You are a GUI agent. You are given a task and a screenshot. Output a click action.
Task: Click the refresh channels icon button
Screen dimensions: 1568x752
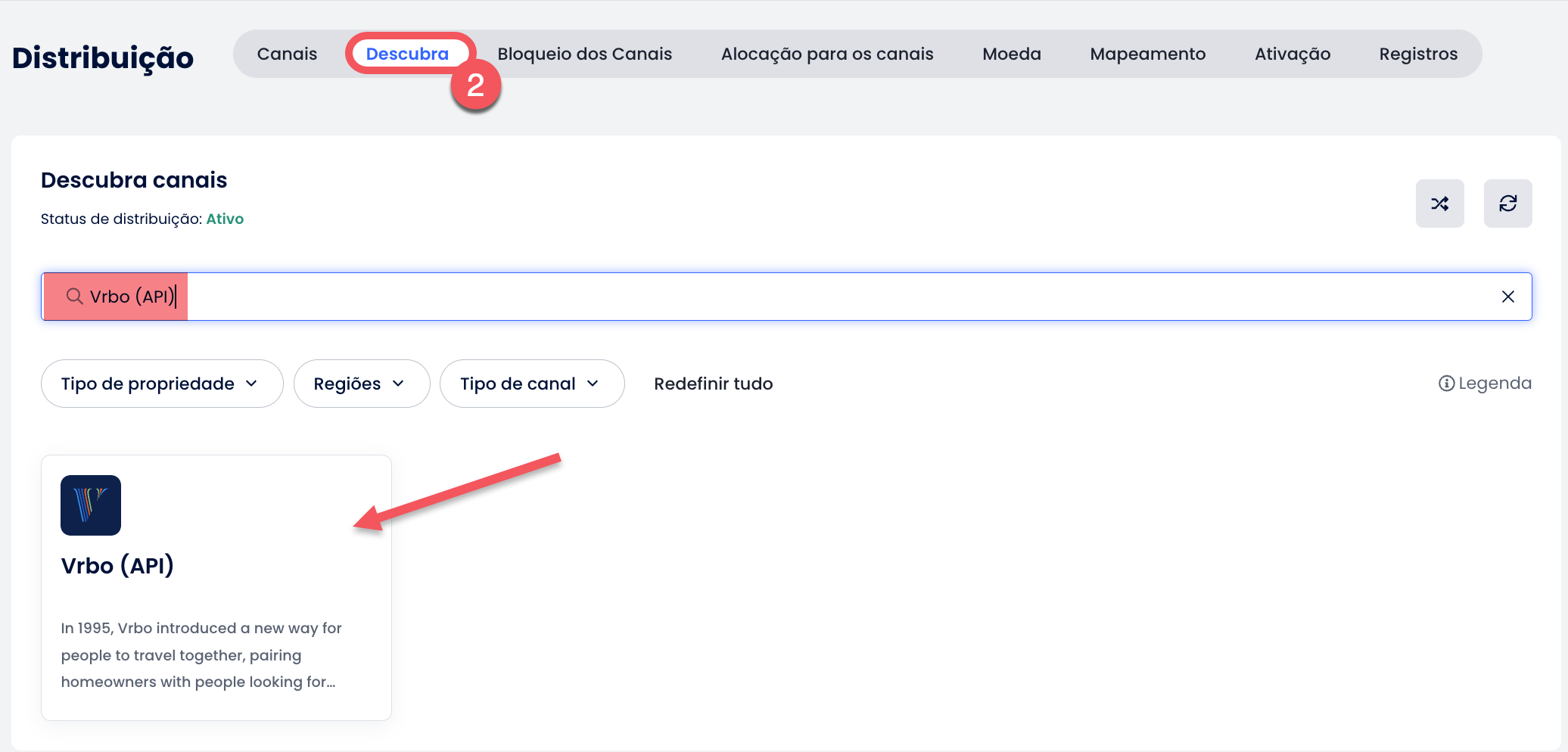[x=1507, y=204]
